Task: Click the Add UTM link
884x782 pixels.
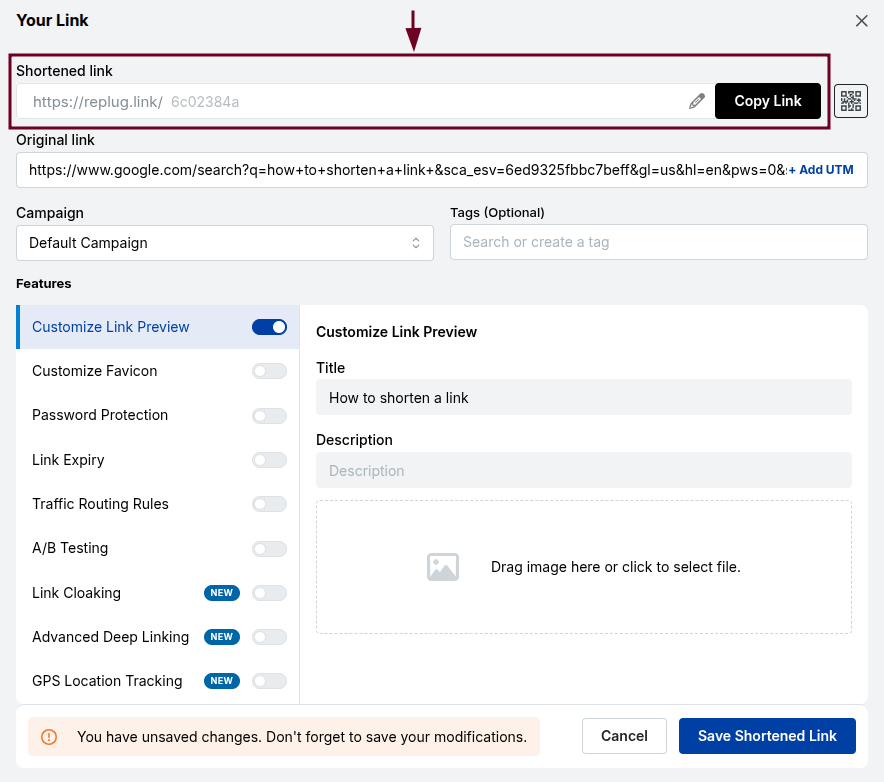Action: [822, 169]
